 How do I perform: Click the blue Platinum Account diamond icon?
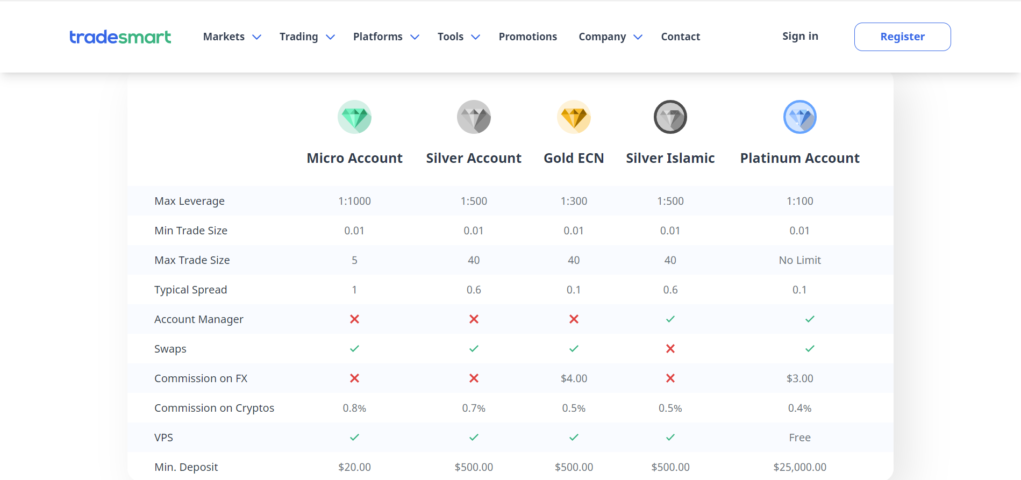[800, 117]
